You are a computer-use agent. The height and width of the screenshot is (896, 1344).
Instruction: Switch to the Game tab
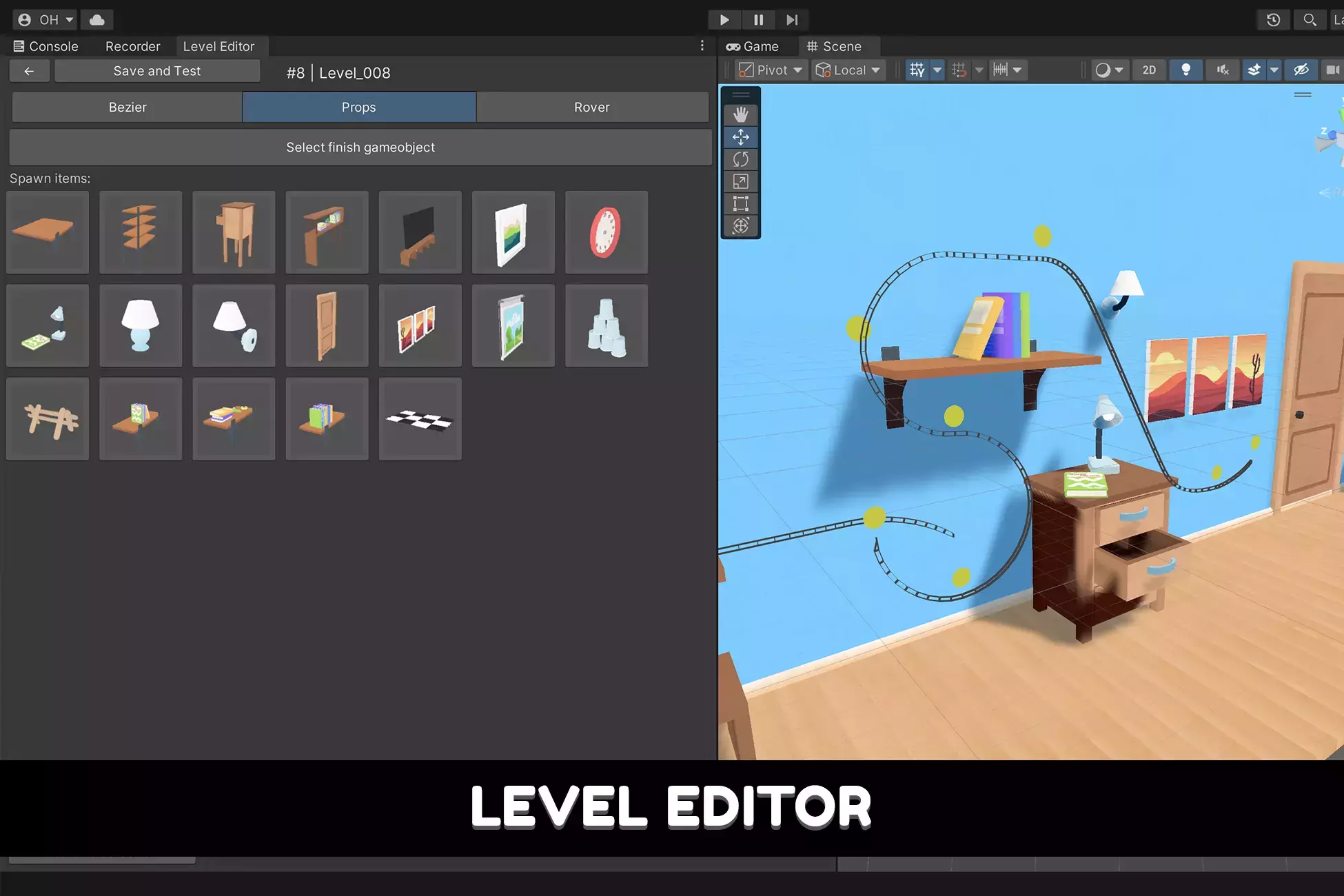pyautogui.click(x=753, y=46)
